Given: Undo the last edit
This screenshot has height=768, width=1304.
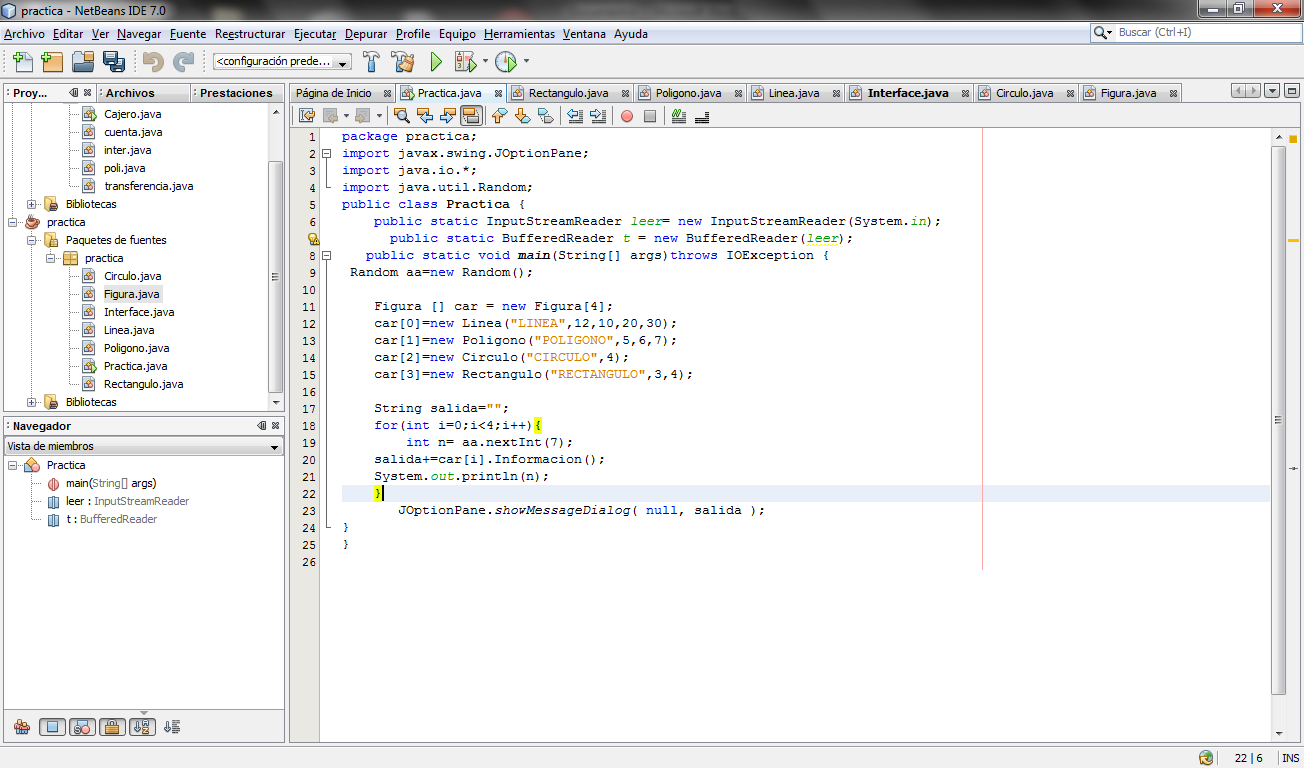Looking at the screenshot, I should [x=151, y=62].
